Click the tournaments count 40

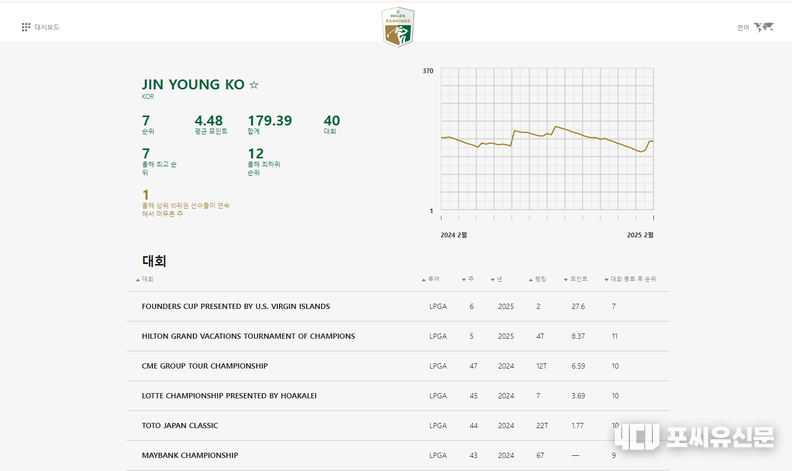point(332,121)
